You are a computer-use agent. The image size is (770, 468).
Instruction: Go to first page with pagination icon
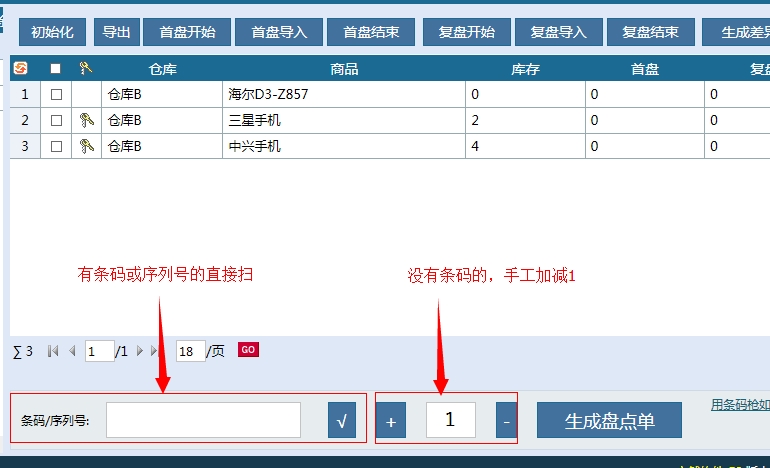tap(53, 351)
